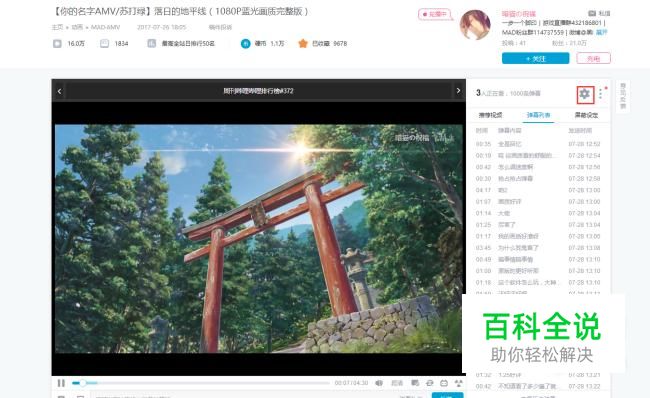The height and width of the screenshot is (398, 650).
Task: Switch to the 推荐视频 tab
Action: [x=490, y=115]
